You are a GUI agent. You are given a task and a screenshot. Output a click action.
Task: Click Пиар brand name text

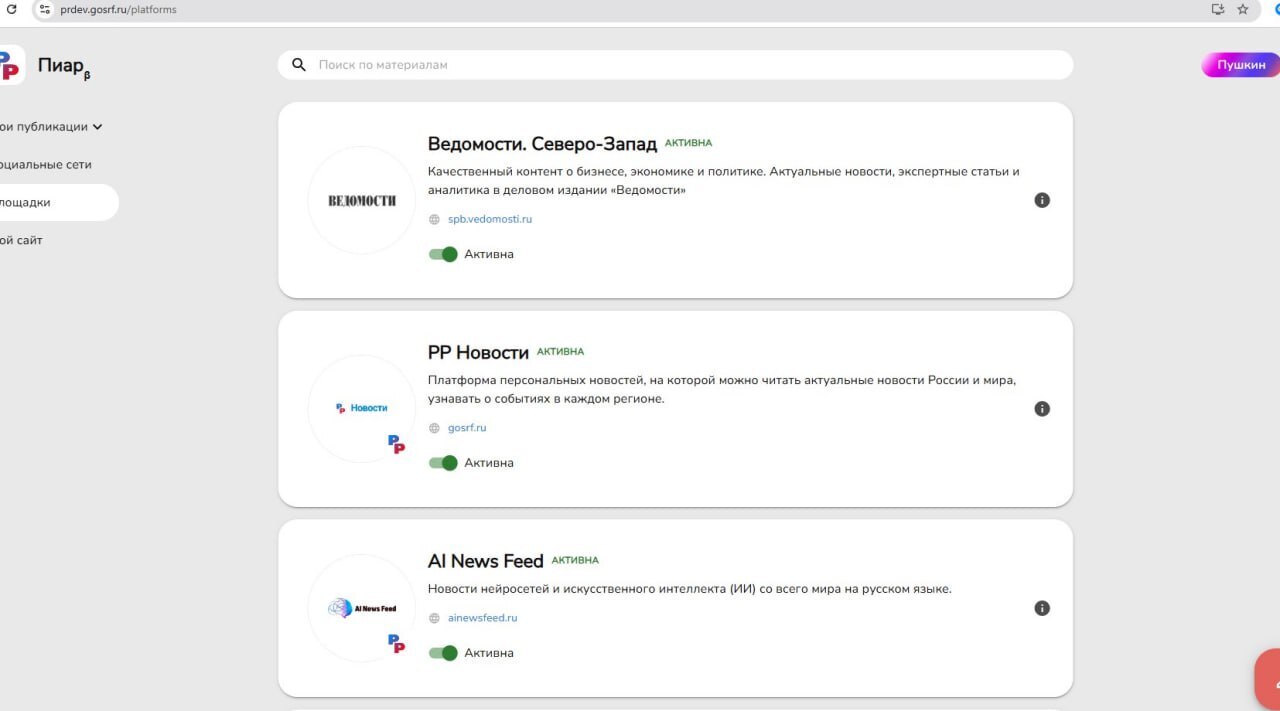61,66
